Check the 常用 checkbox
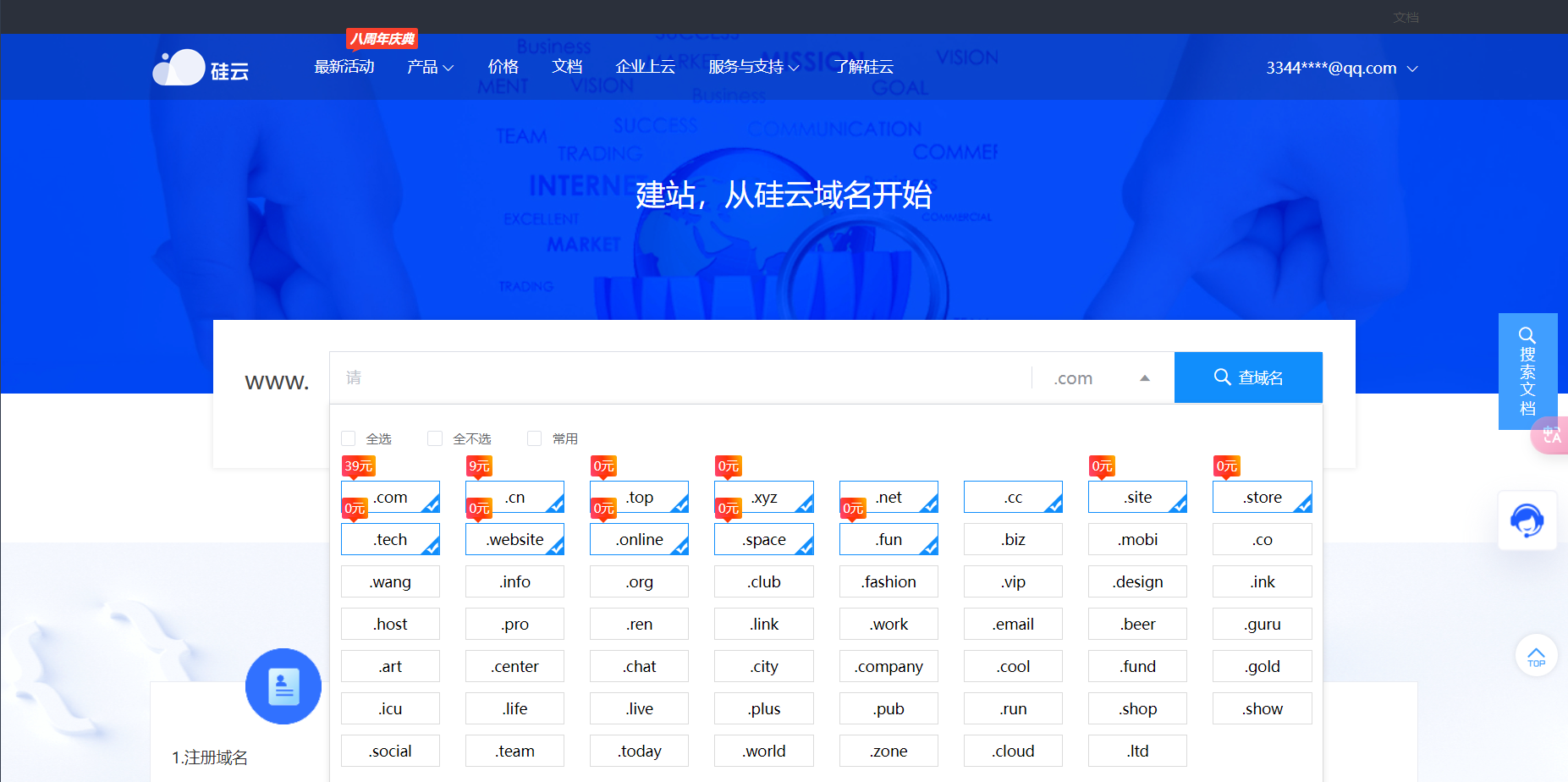The height and width of the screenshot is (782, 1568). (534, 438)
